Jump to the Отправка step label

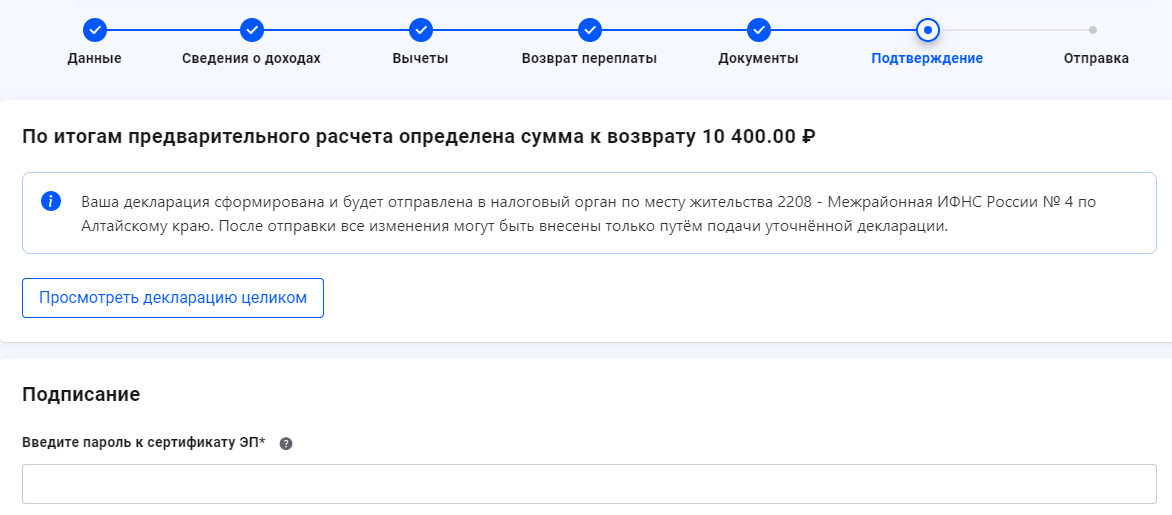coord(1096,58)
